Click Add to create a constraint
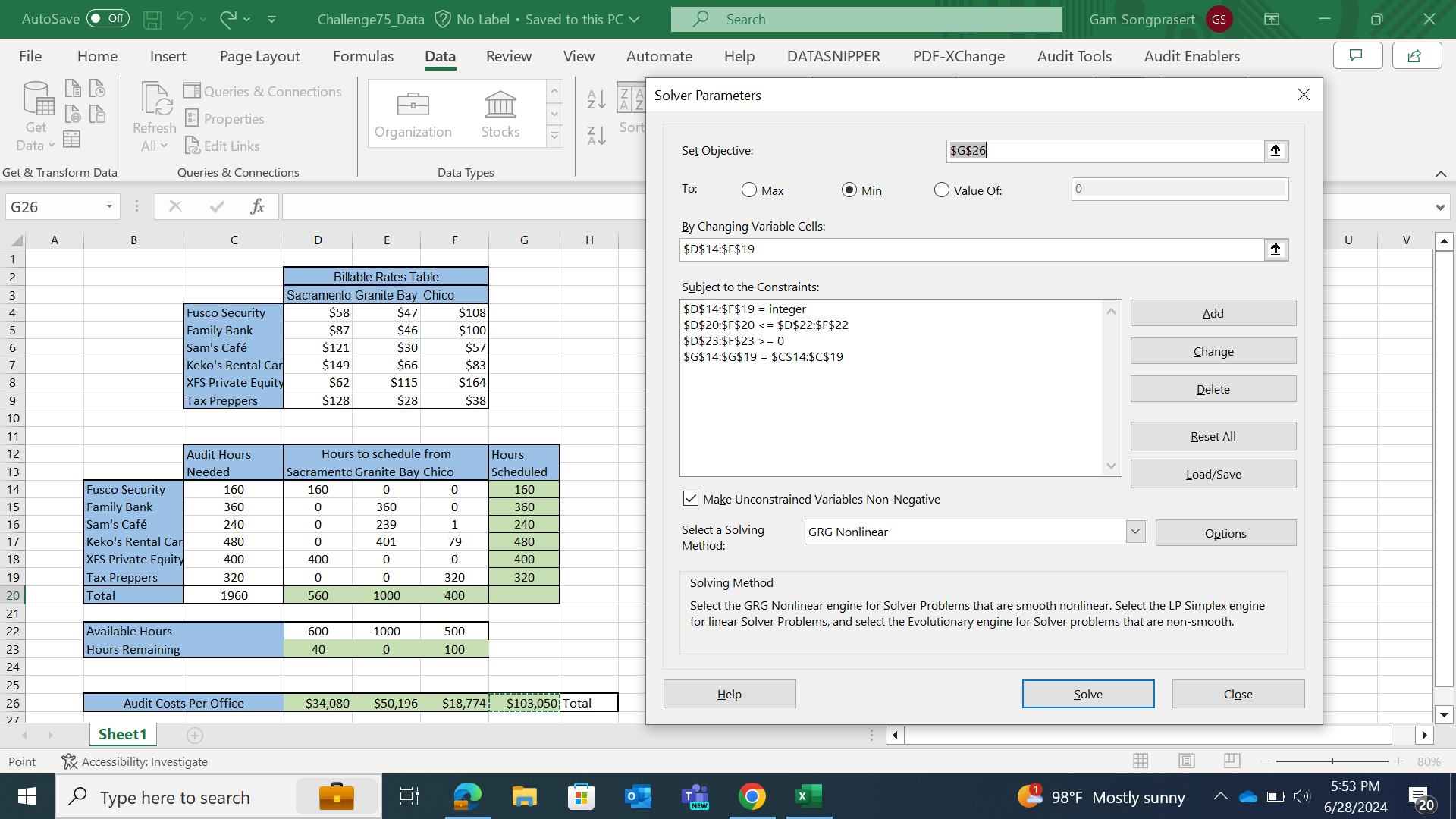1456x819 pixels. tap(1213, 313)
